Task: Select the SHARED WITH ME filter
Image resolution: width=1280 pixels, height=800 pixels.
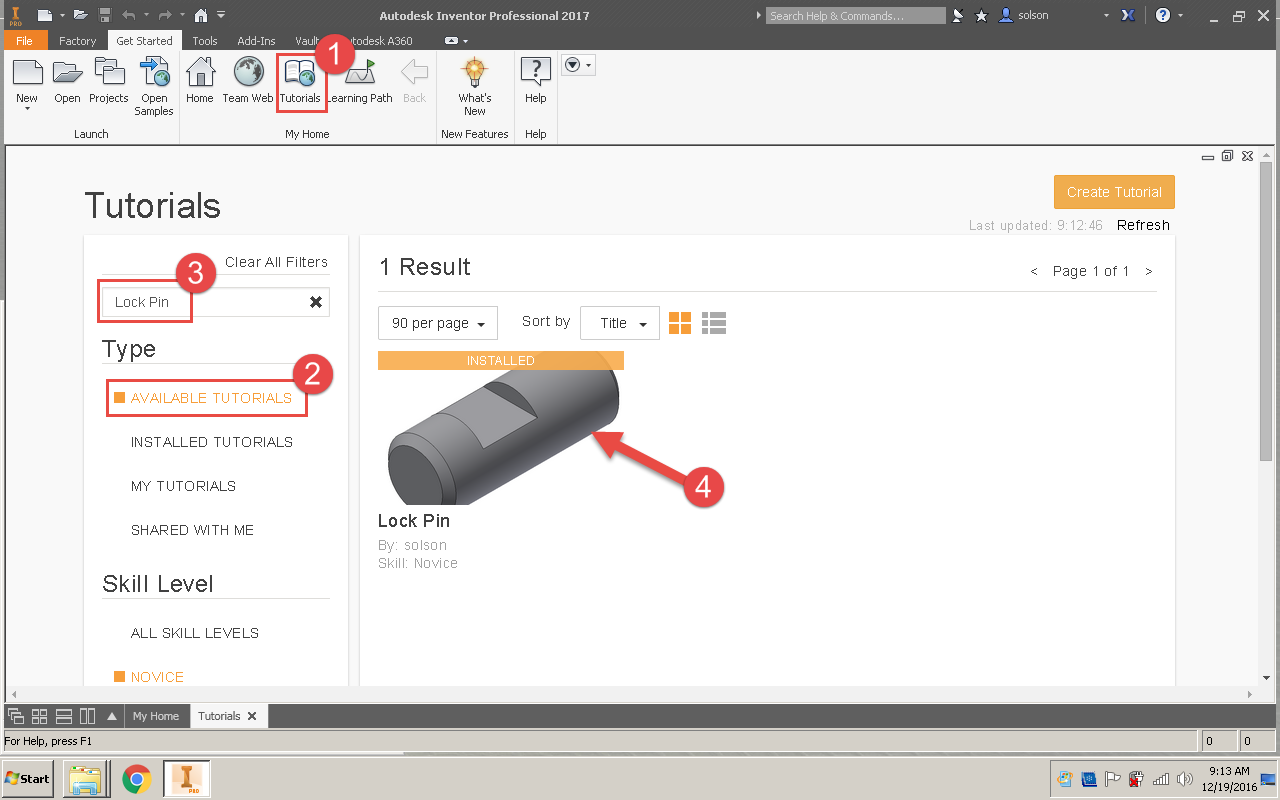Action: click(x=192, y=530)
